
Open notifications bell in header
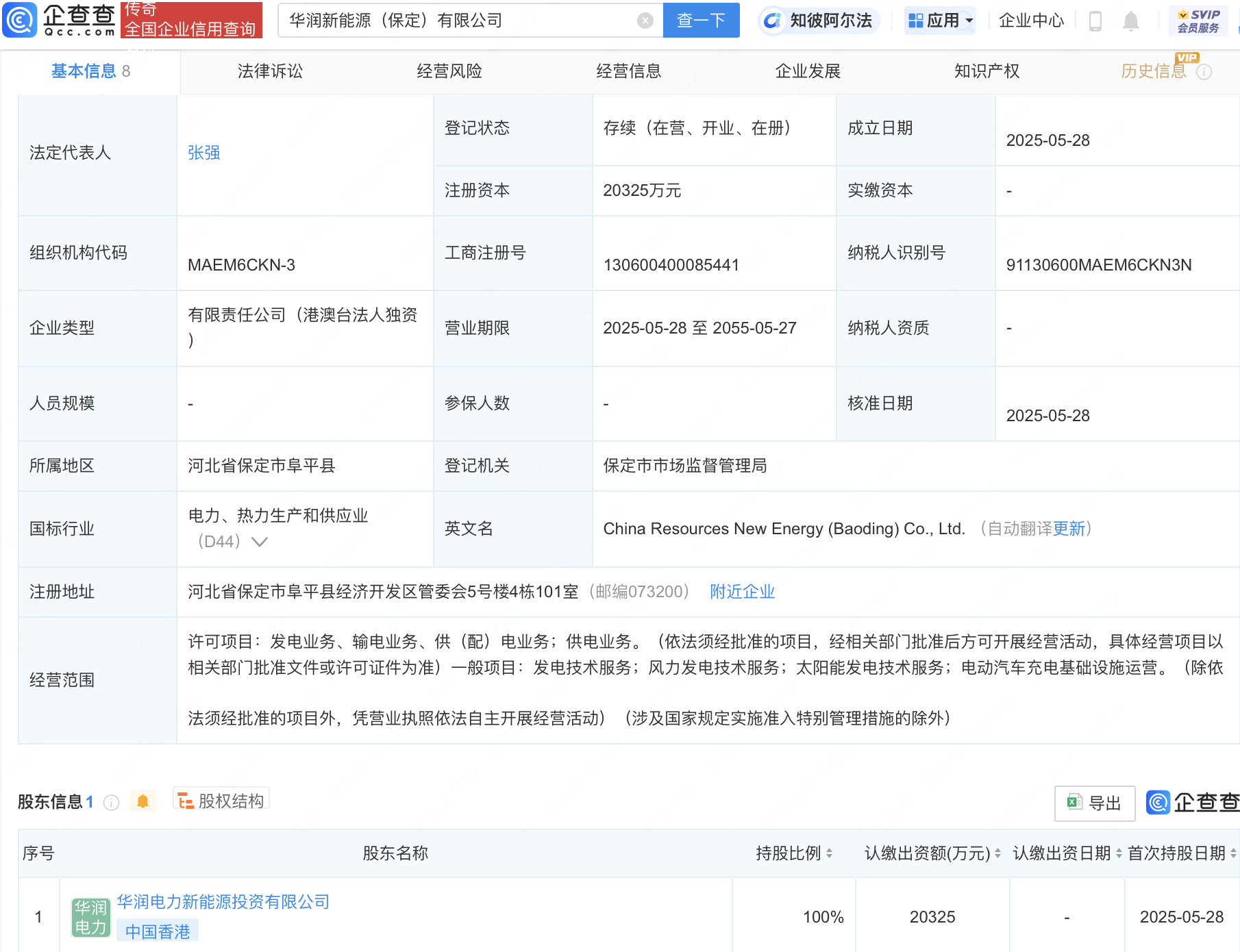tap(1130, 21)
